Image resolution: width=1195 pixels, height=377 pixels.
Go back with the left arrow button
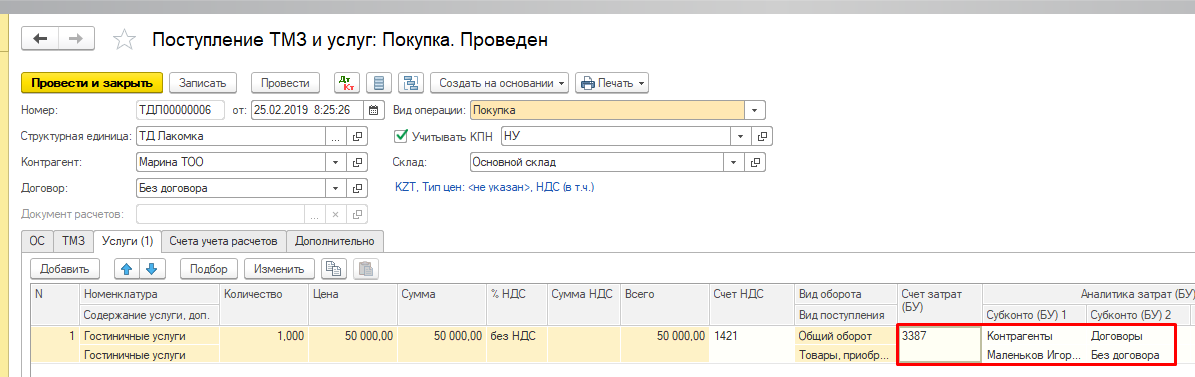(40, 39)
